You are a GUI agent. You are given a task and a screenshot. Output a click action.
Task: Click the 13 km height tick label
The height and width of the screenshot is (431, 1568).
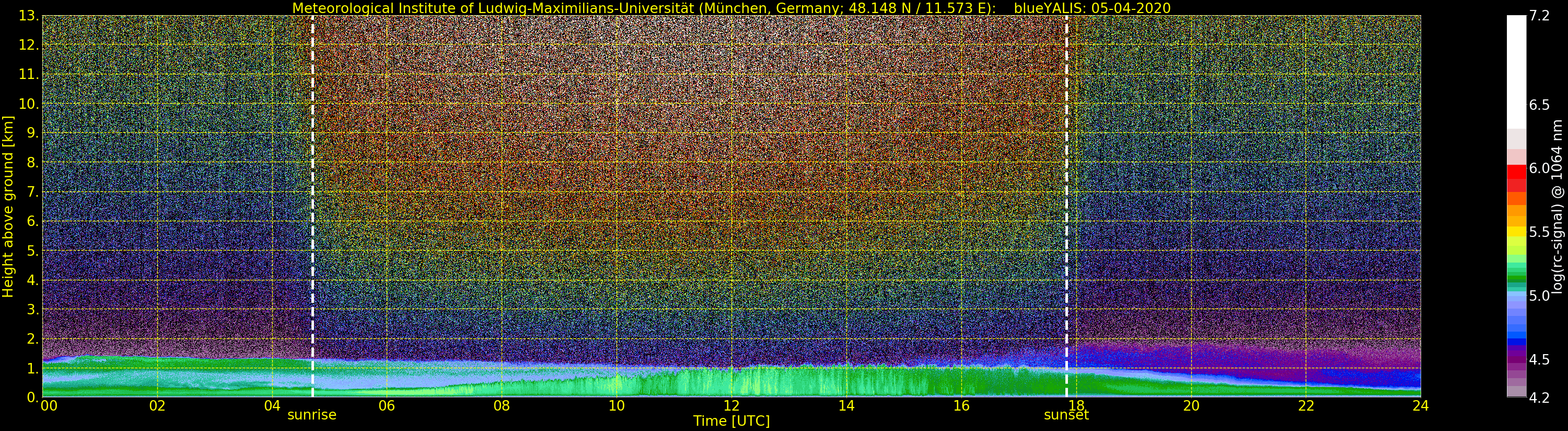29,16
